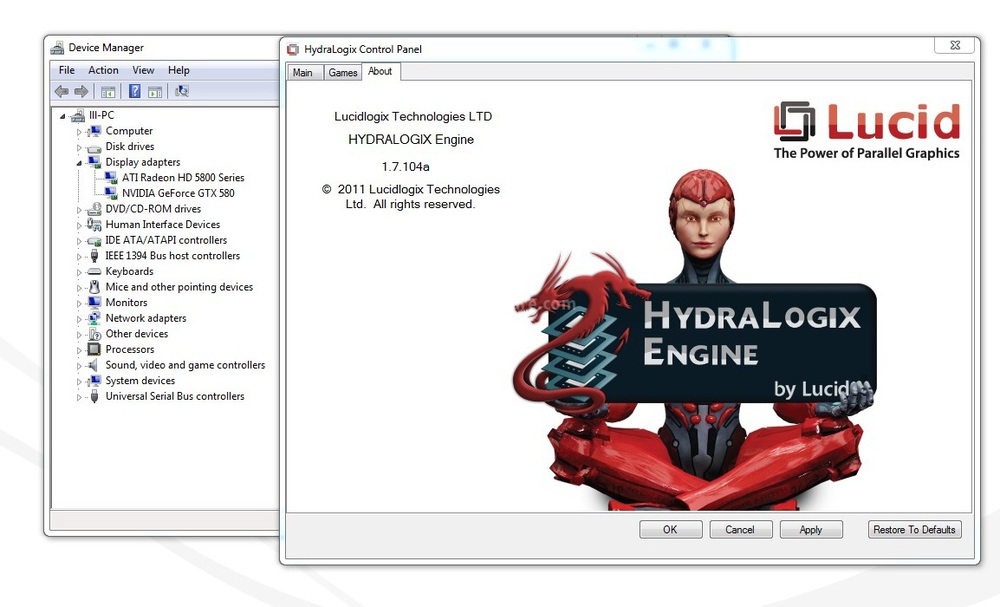Click Restore To Defaults button
The image size is (1000, 607).
pyautogui.click(x=914, y=529)
